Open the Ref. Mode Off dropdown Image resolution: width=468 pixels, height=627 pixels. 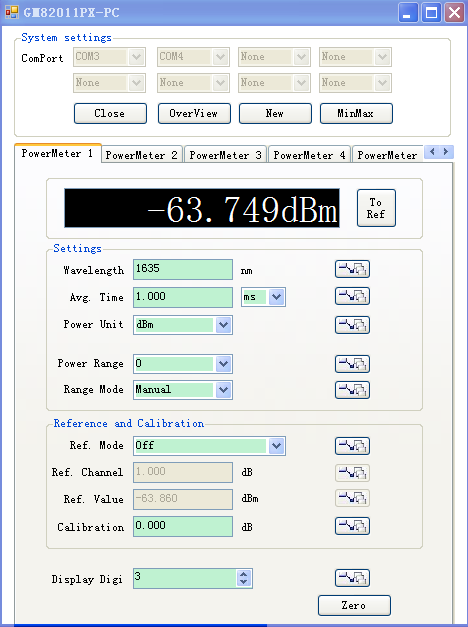tap(276, 445)
